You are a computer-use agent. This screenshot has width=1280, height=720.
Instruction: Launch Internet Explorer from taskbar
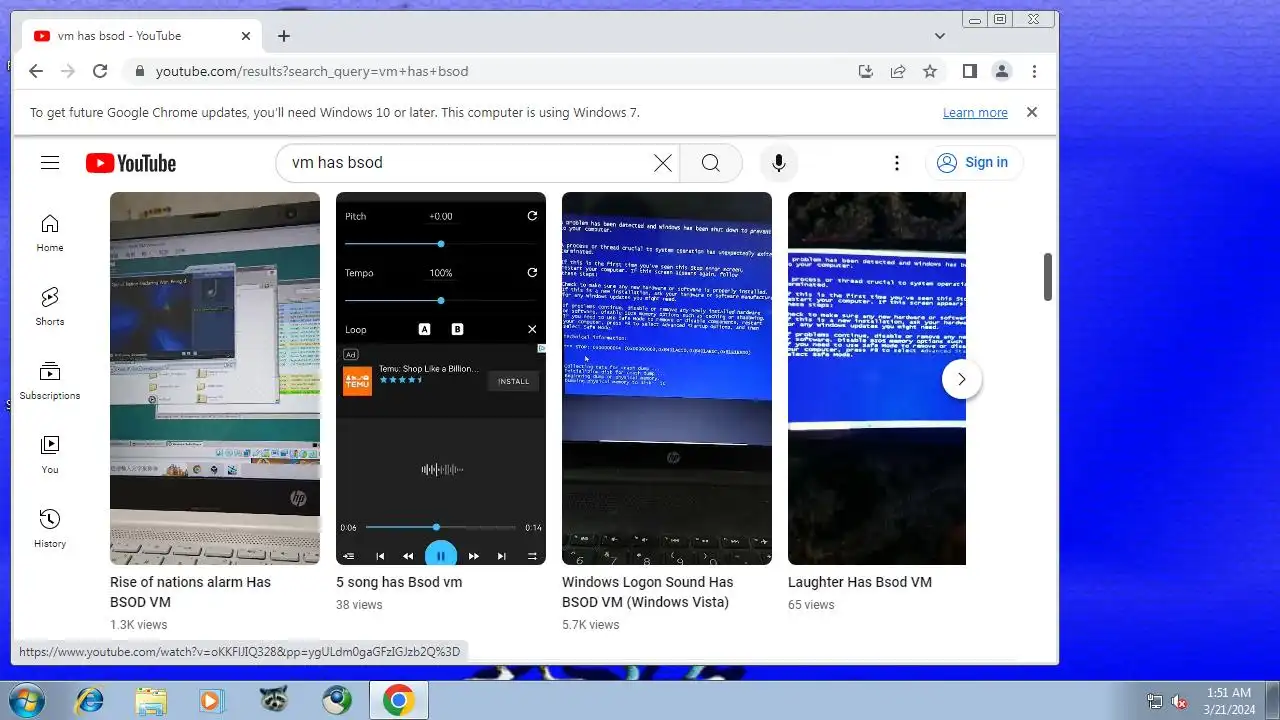89,701
